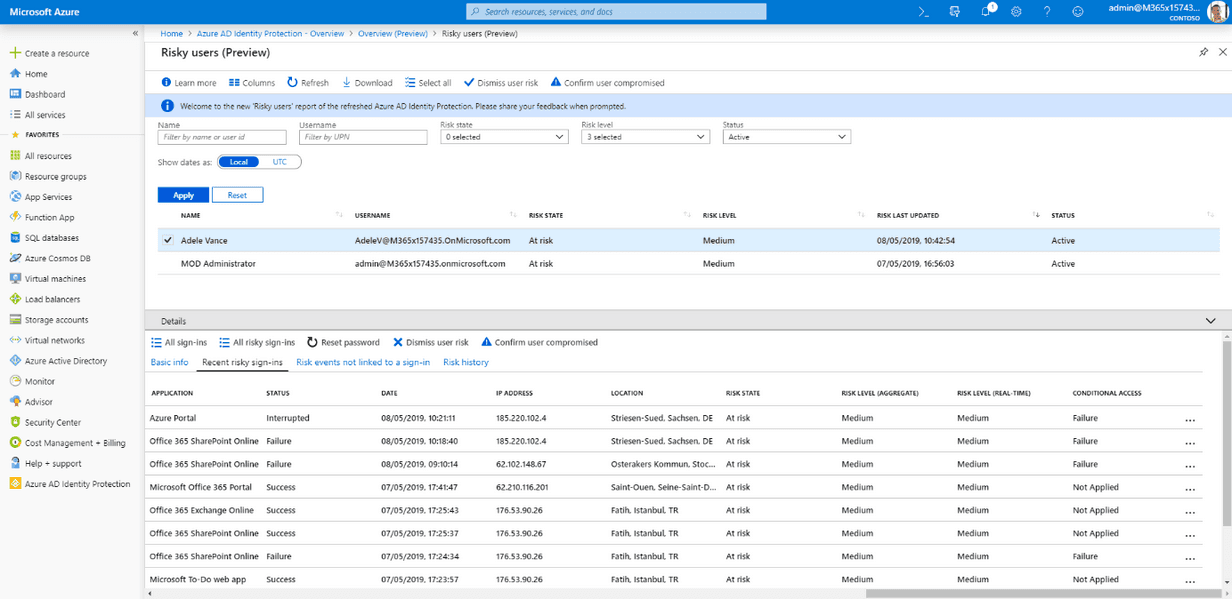Click the Reset filters button
1232x599 pixels.
click(x=237, y=195)
